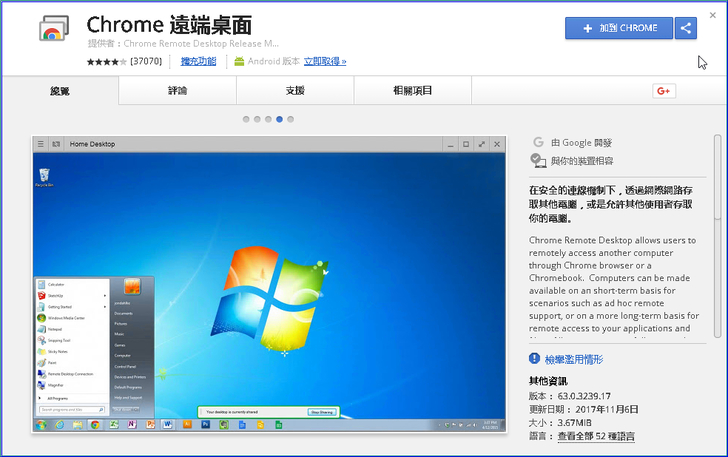Click Internet Explorer icon in screenshot taskbar
Screen dimensions: 728x457
tap(59, 424)
